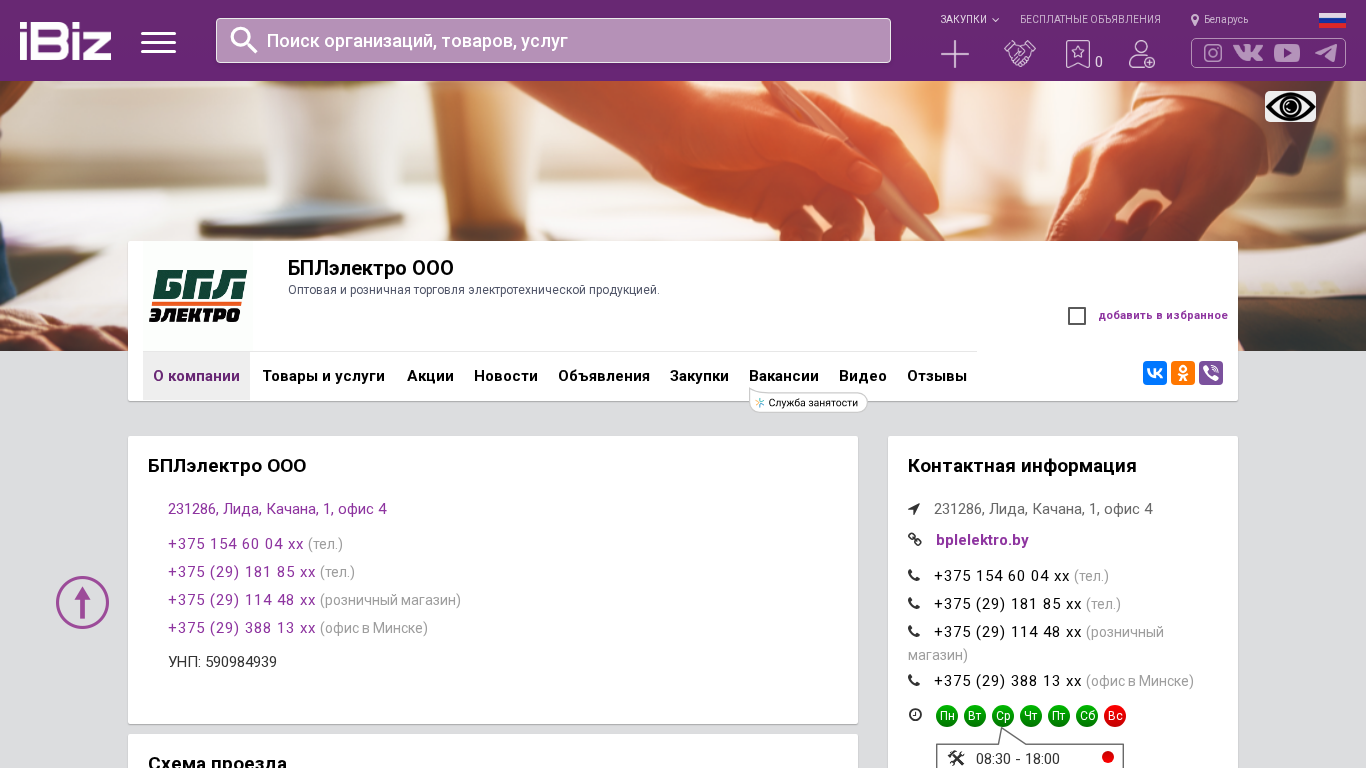Open the Telegram social icon
Image resolution: width=1366 pixels, height=768 pixels.
click(x=1326, y=53)
